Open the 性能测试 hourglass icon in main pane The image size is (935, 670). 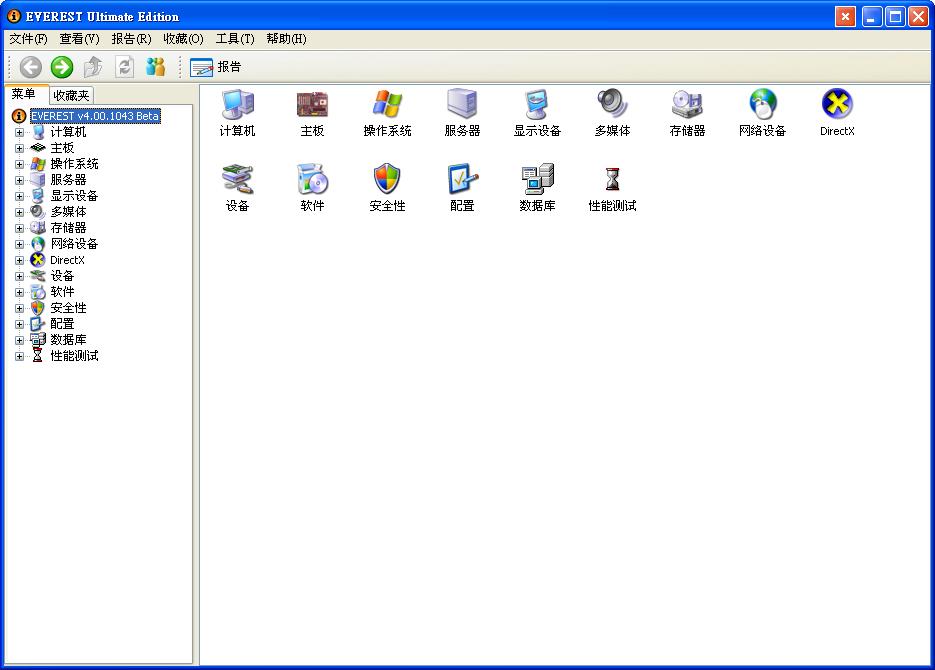(x=612, y=179)
